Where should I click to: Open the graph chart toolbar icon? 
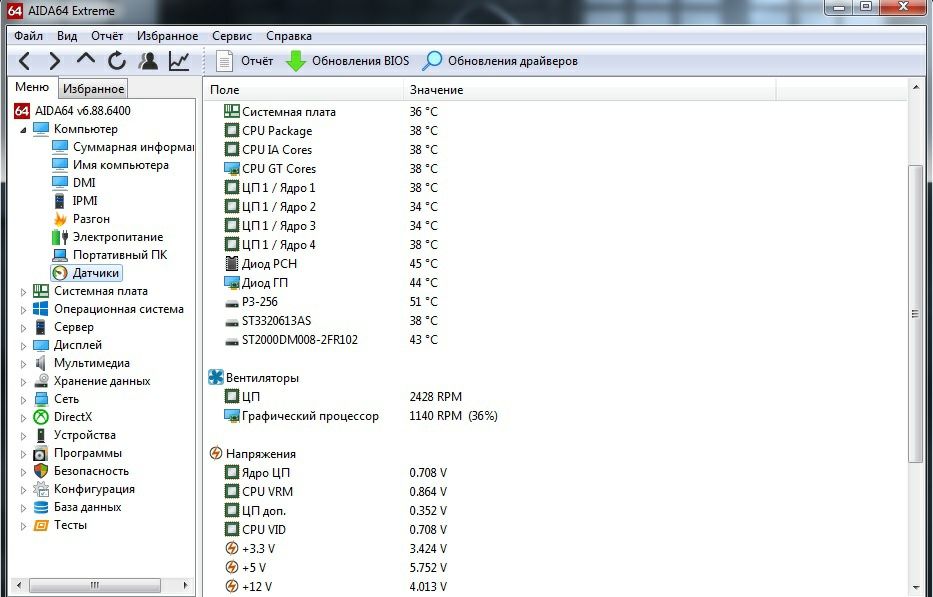[x=179, y=61]
